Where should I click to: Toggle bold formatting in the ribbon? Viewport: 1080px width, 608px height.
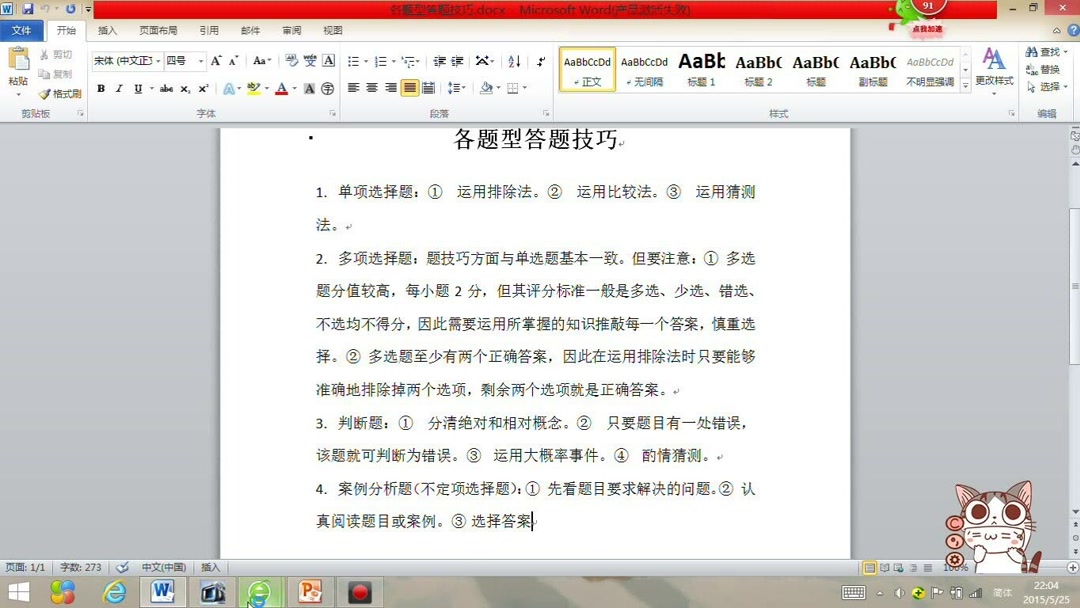point(100,89)
